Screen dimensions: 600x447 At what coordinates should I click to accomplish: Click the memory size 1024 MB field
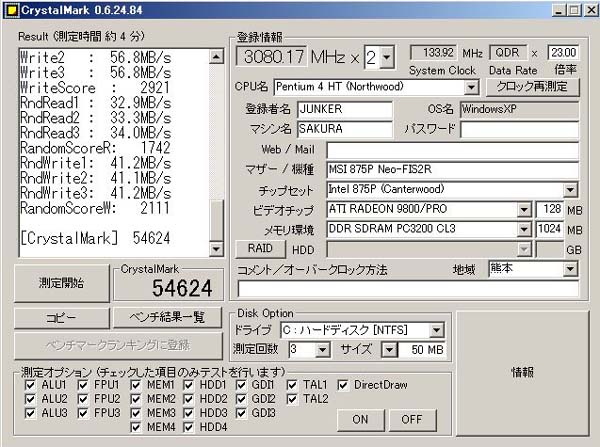point(550,229)
